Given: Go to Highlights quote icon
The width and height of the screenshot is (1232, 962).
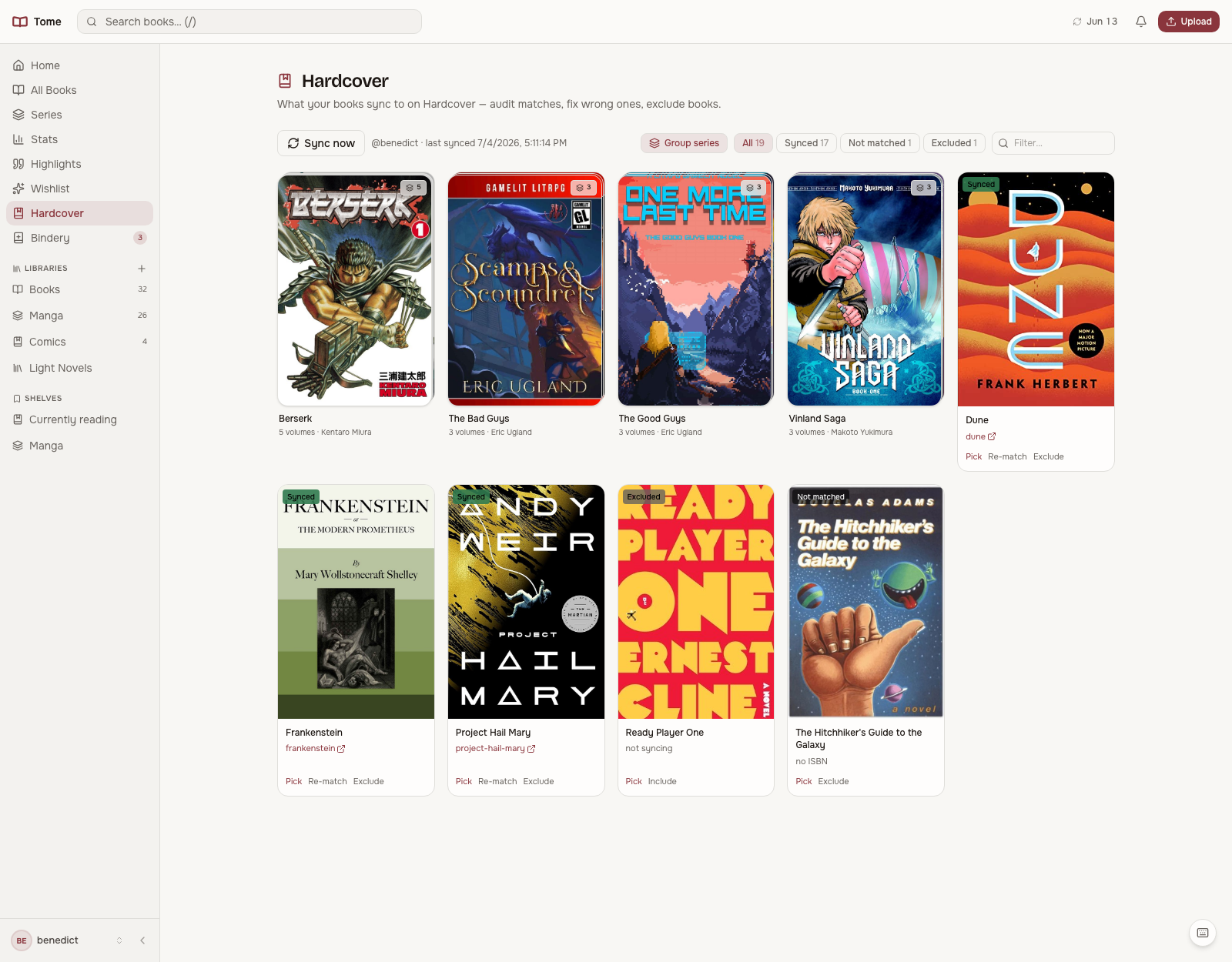Looking at the screenshot, I should pos(18,164).
